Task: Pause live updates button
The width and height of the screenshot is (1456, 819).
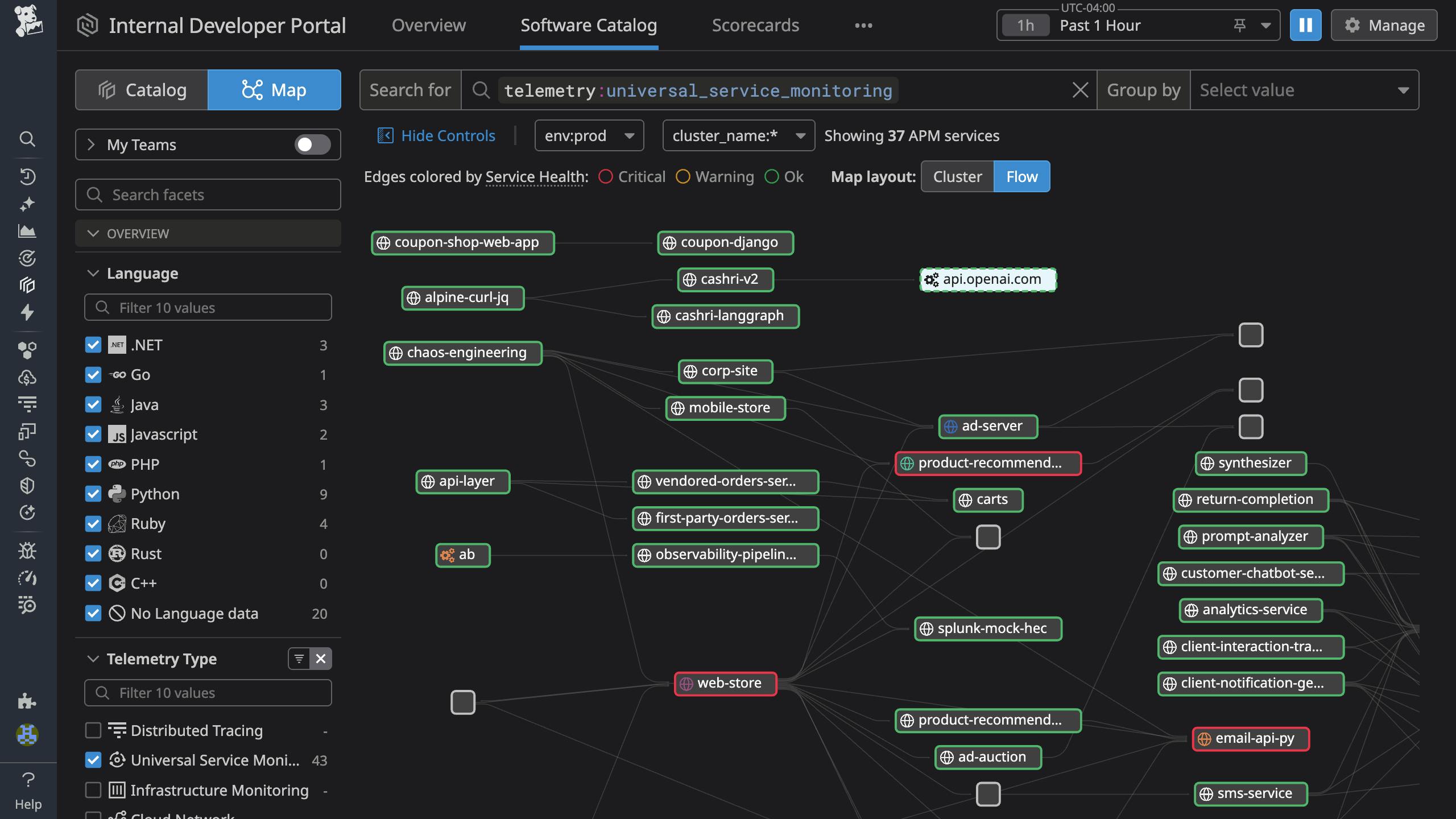Action: (1305, 26)
